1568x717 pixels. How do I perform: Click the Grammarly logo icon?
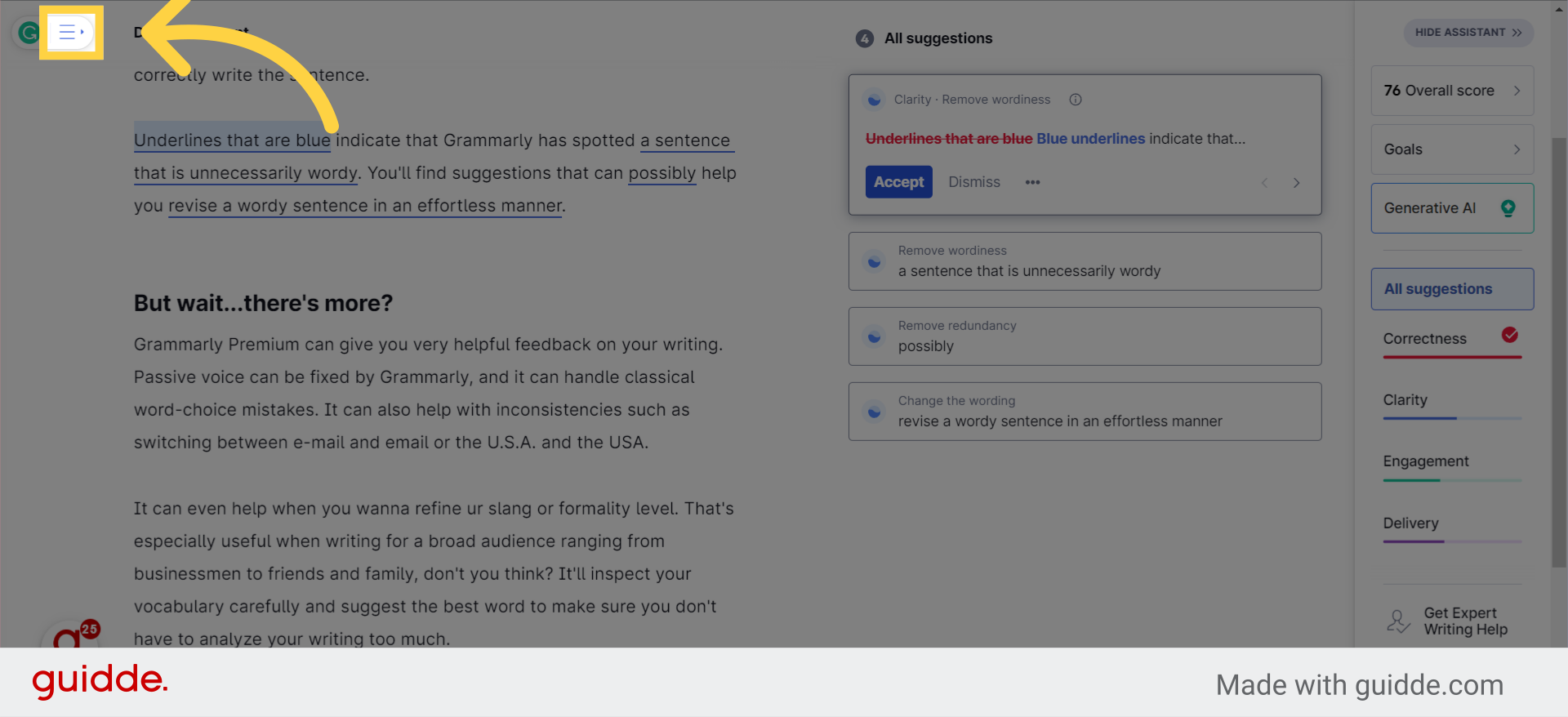(28, 33)
